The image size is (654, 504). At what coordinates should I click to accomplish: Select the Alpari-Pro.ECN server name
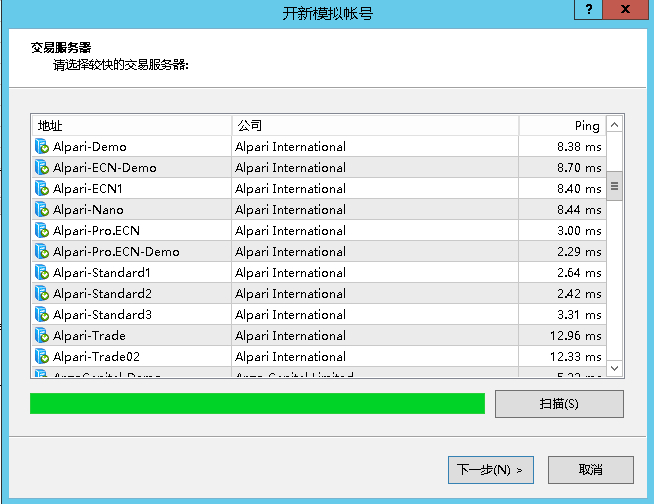click(x=96, y=231)
